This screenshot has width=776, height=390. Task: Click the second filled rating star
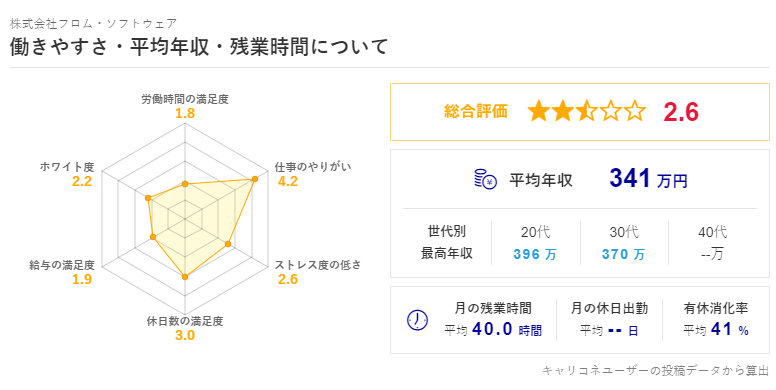point(562,111)
